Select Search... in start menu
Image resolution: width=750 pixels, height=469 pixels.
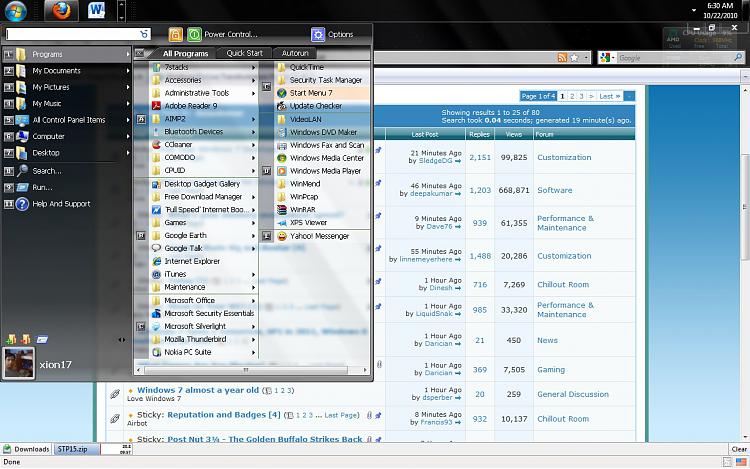click(x=47, y=171)
